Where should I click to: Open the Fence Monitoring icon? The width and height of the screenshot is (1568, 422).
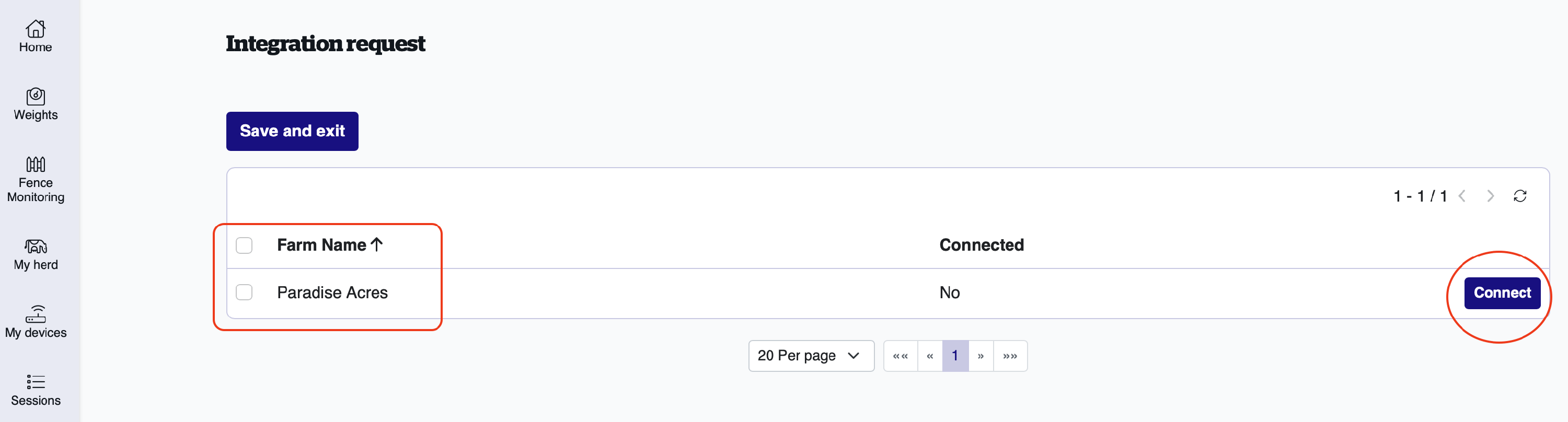(x=36, y=164)
